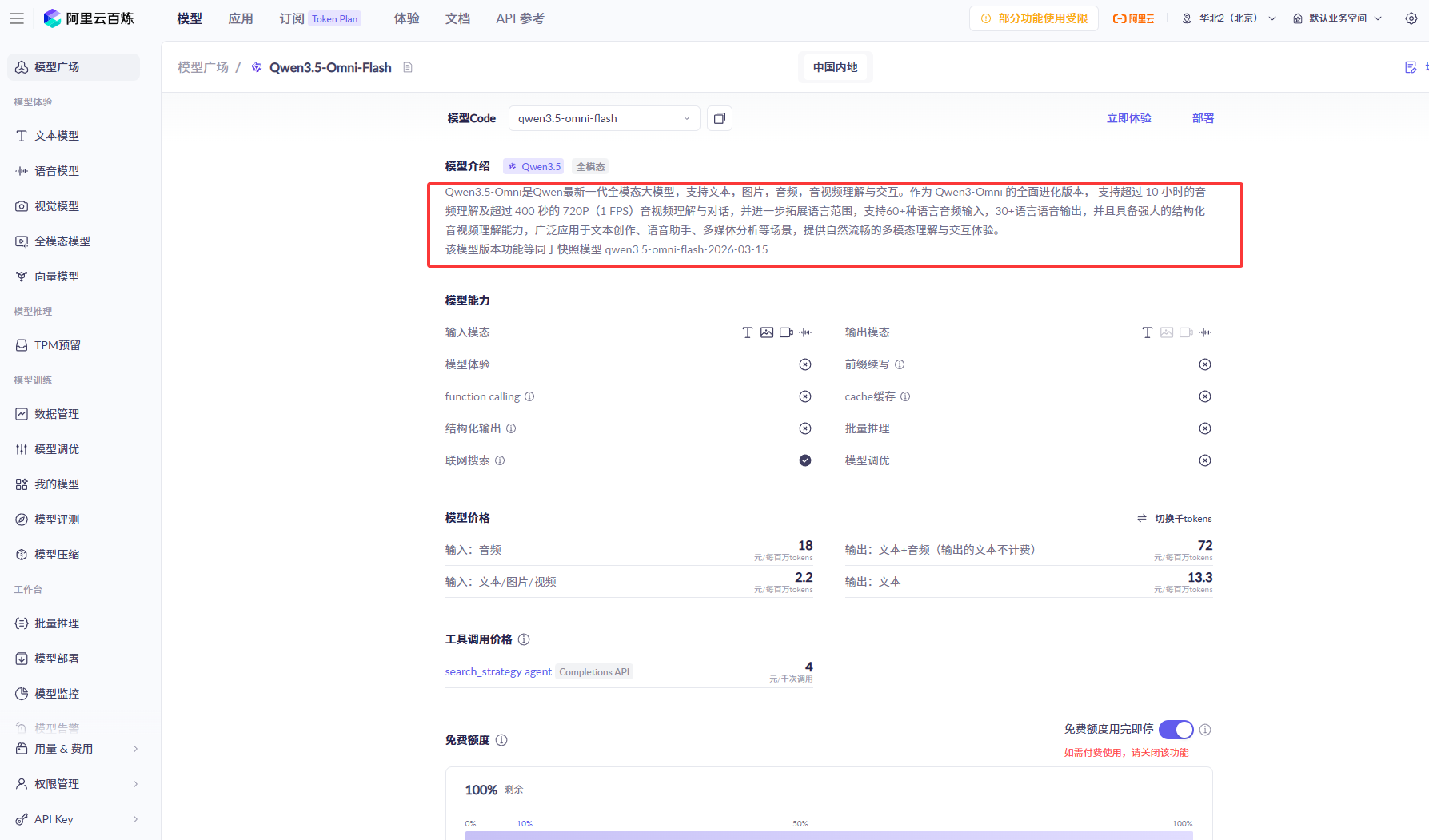Open 我的模型 in the sidebar

click(x=74, y=484)
